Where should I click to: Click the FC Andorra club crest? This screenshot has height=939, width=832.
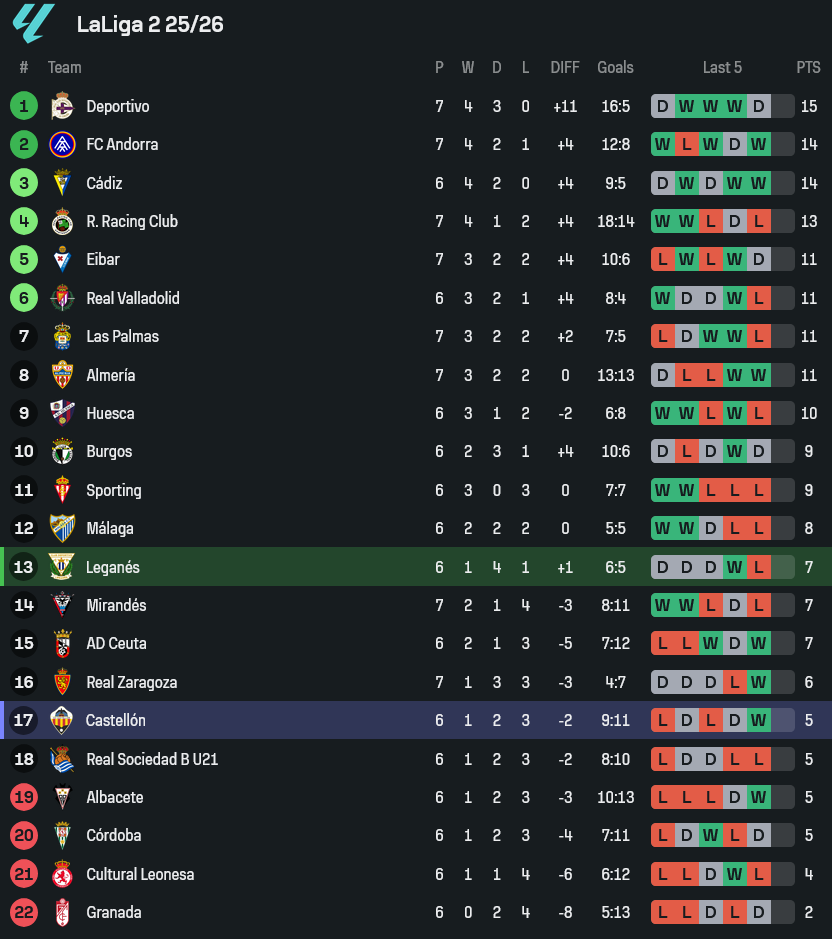click(62, 144)
